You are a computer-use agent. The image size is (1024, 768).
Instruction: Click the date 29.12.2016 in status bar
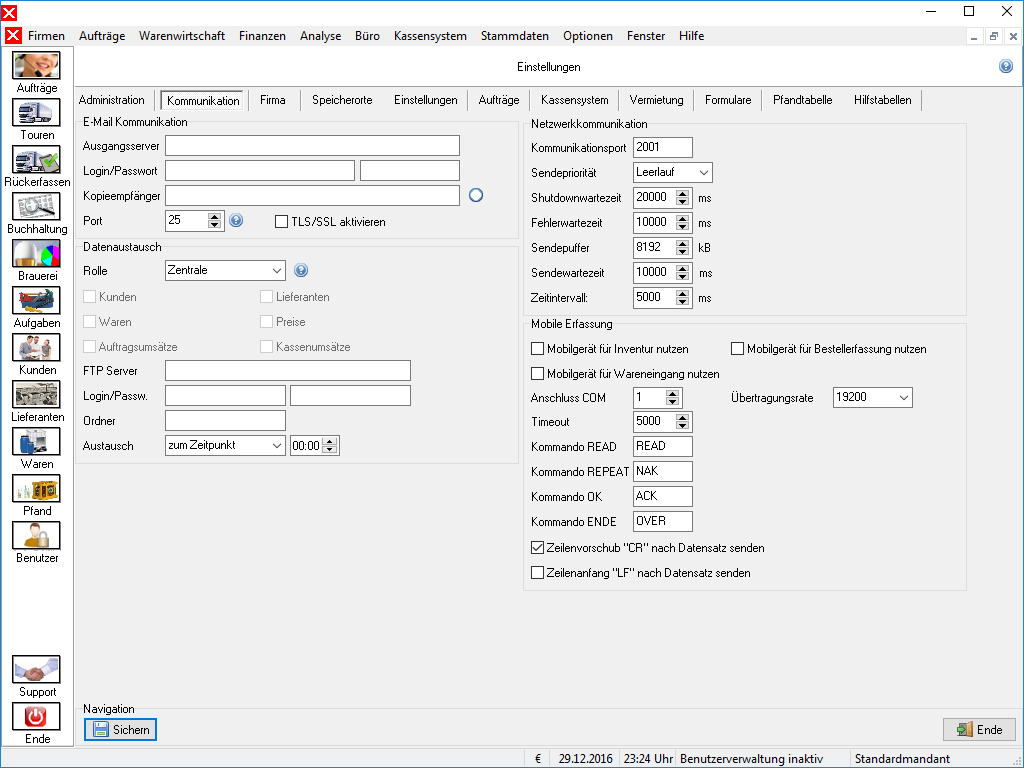pyautogui.click(x=585, y=759)
